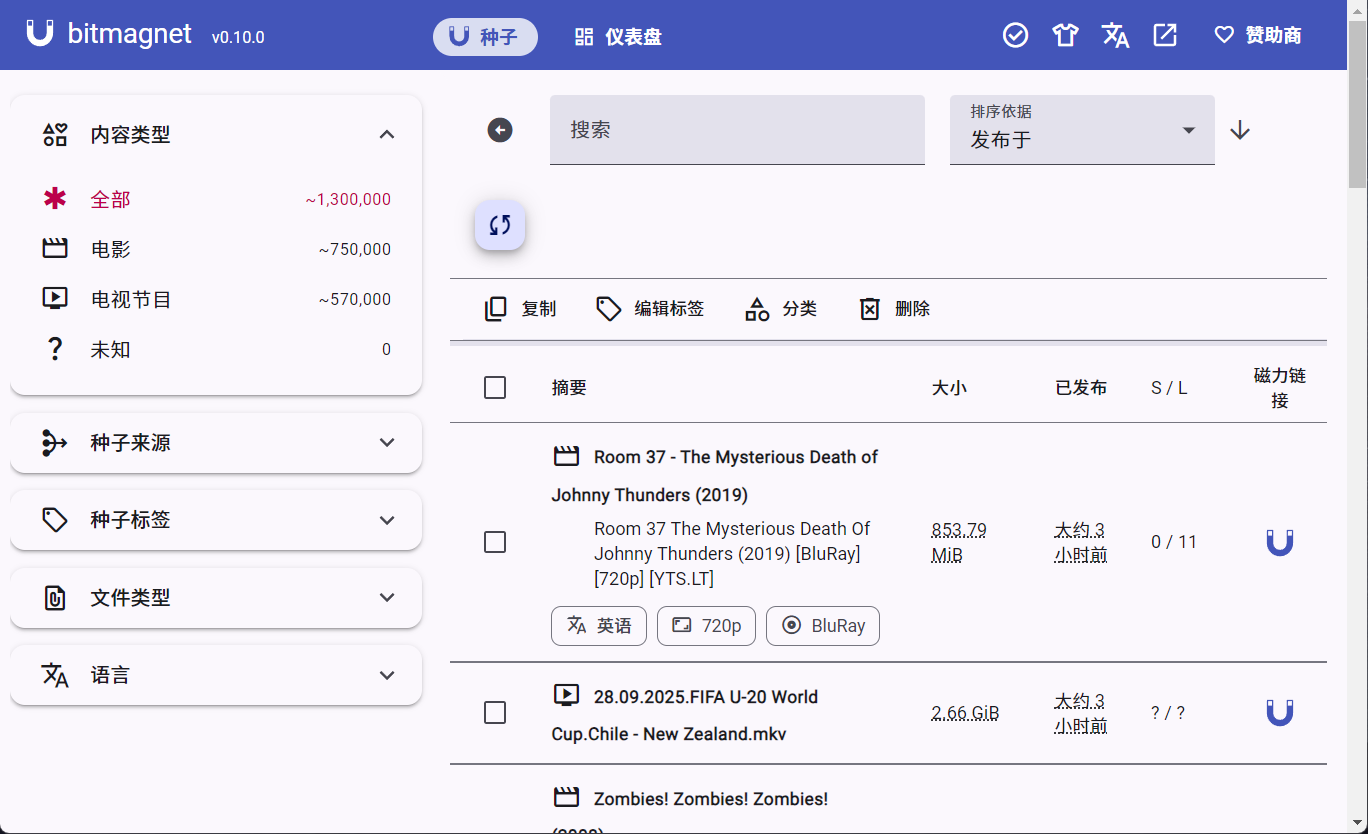Image resolution: width=1368 pixels, height=834 pixels.
Task: Switch to the 仪表盘 dashboard tab
Action: pyautogui.click(x=618, y=37)
